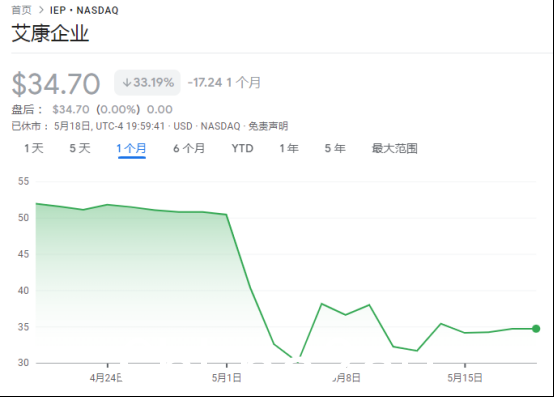
Task: Click the 艾康企业 company title
Action: (50, 34)
